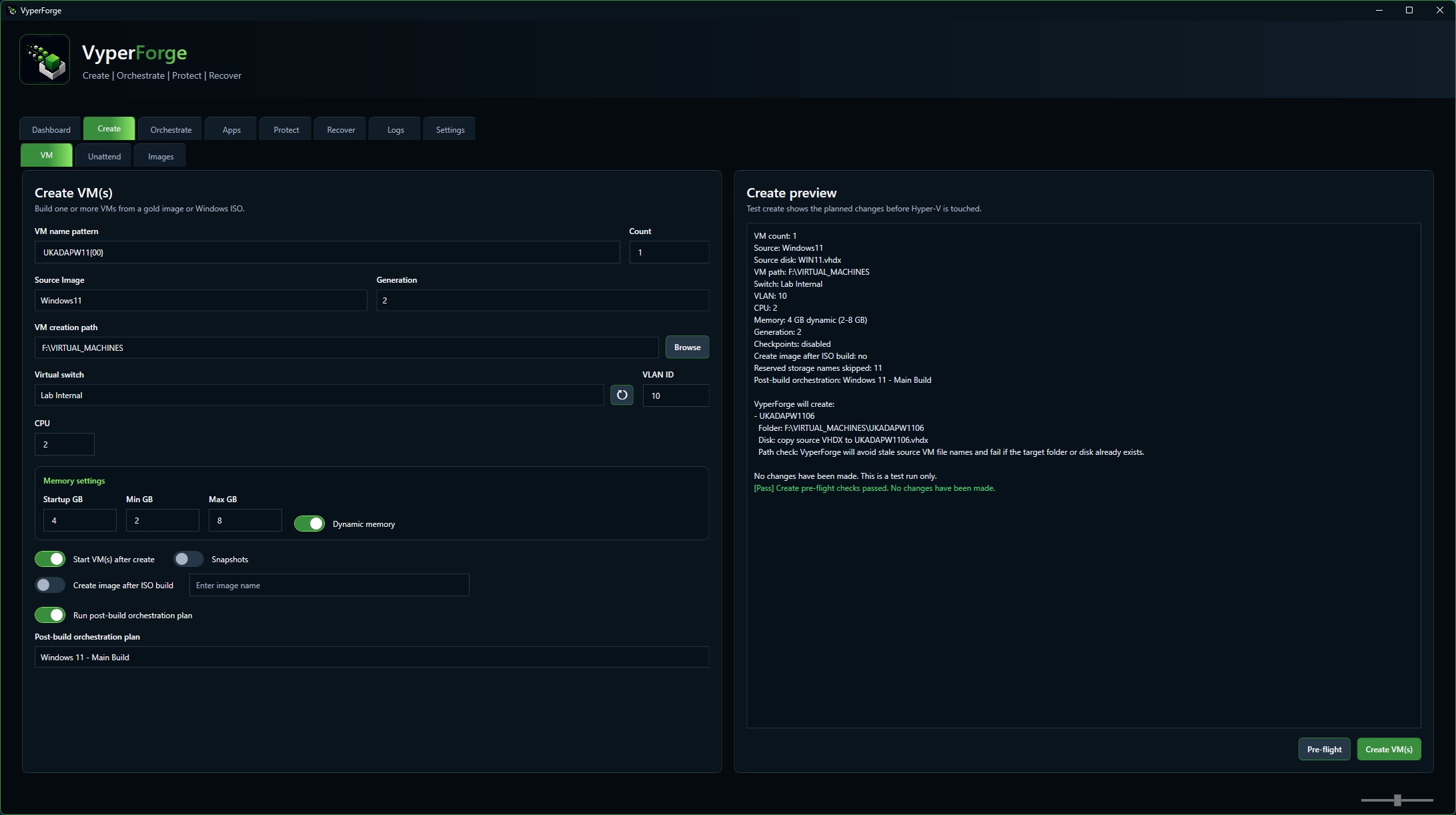Select the Create tab
The height and width of the screenshot is (815, 1456).
pyautogui.click(x=109, y=129)
